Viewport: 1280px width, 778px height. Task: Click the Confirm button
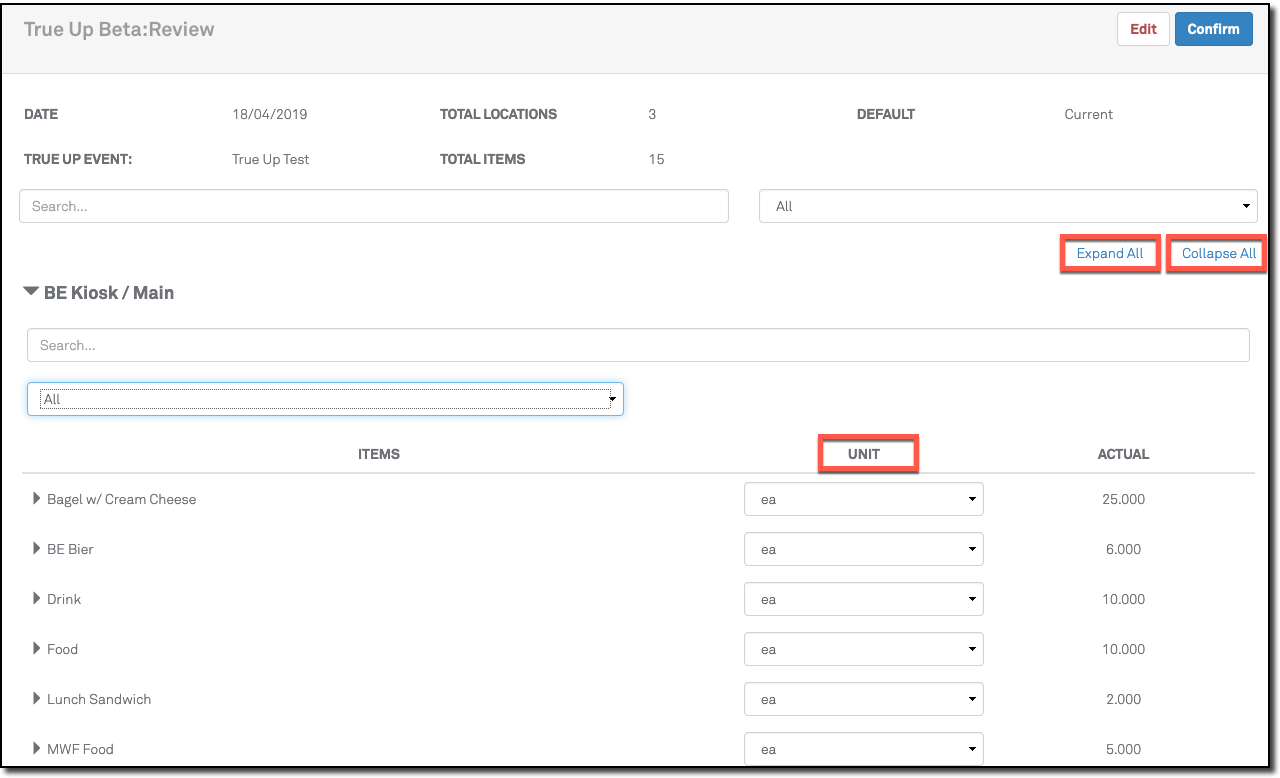pyautogui.click(x=1213, y=29)
